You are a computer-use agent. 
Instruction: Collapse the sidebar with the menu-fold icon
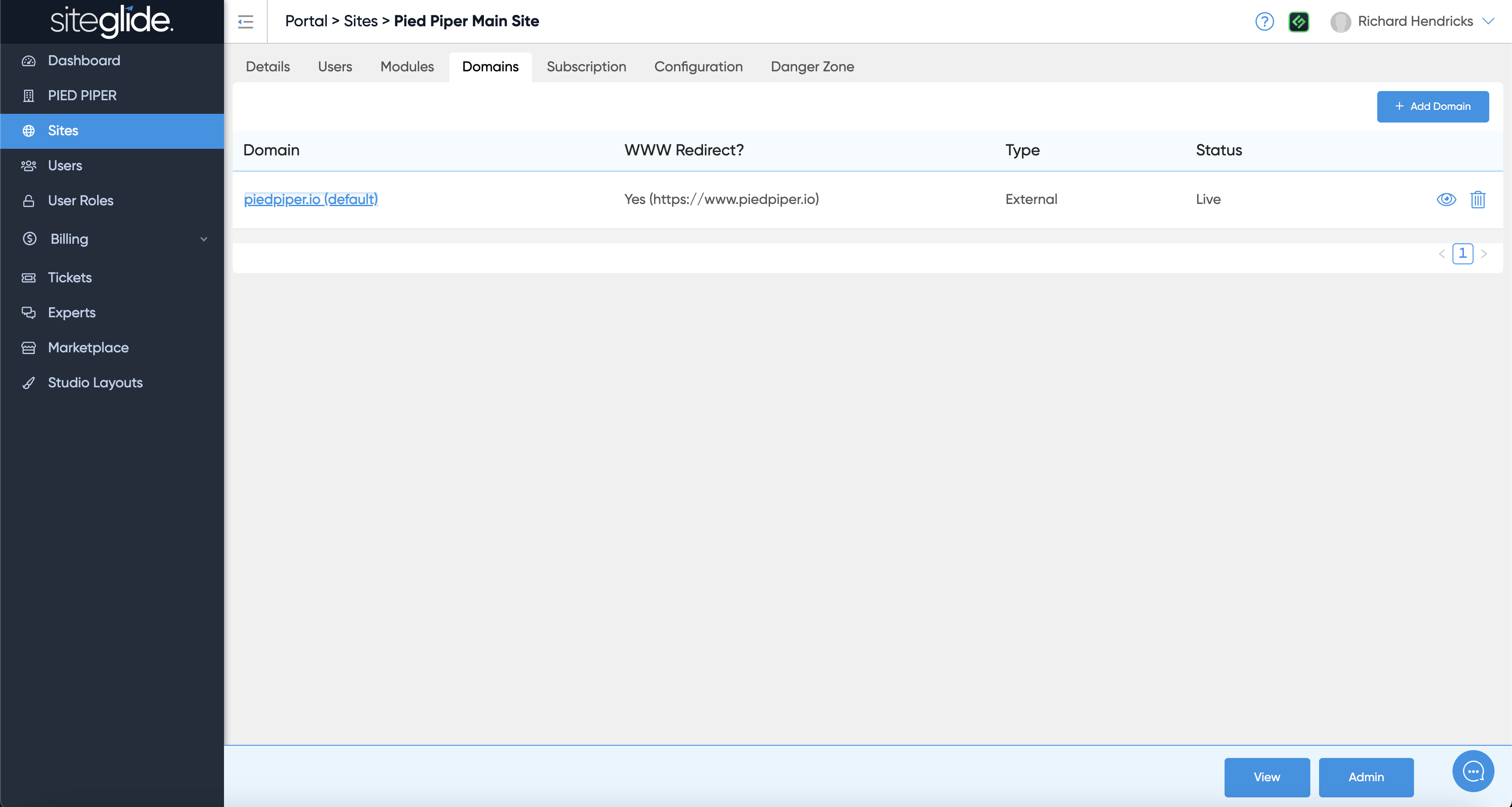click(x=245, y=22)
